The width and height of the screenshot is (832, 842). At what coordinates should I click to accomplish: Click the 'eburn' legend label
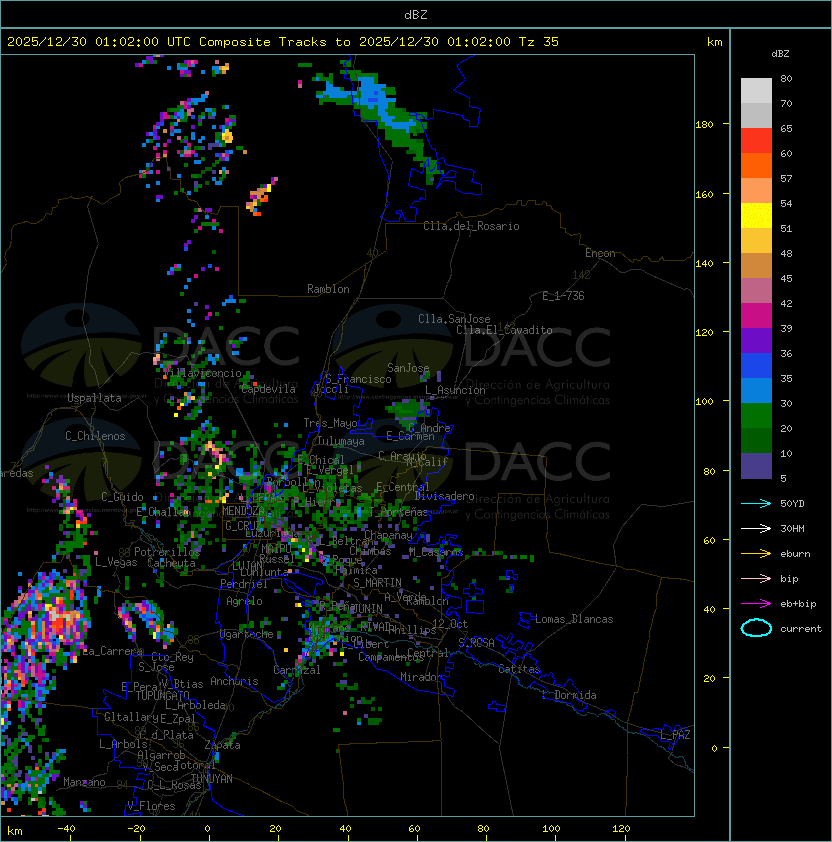pyautogui.click(x=795, y=554)
